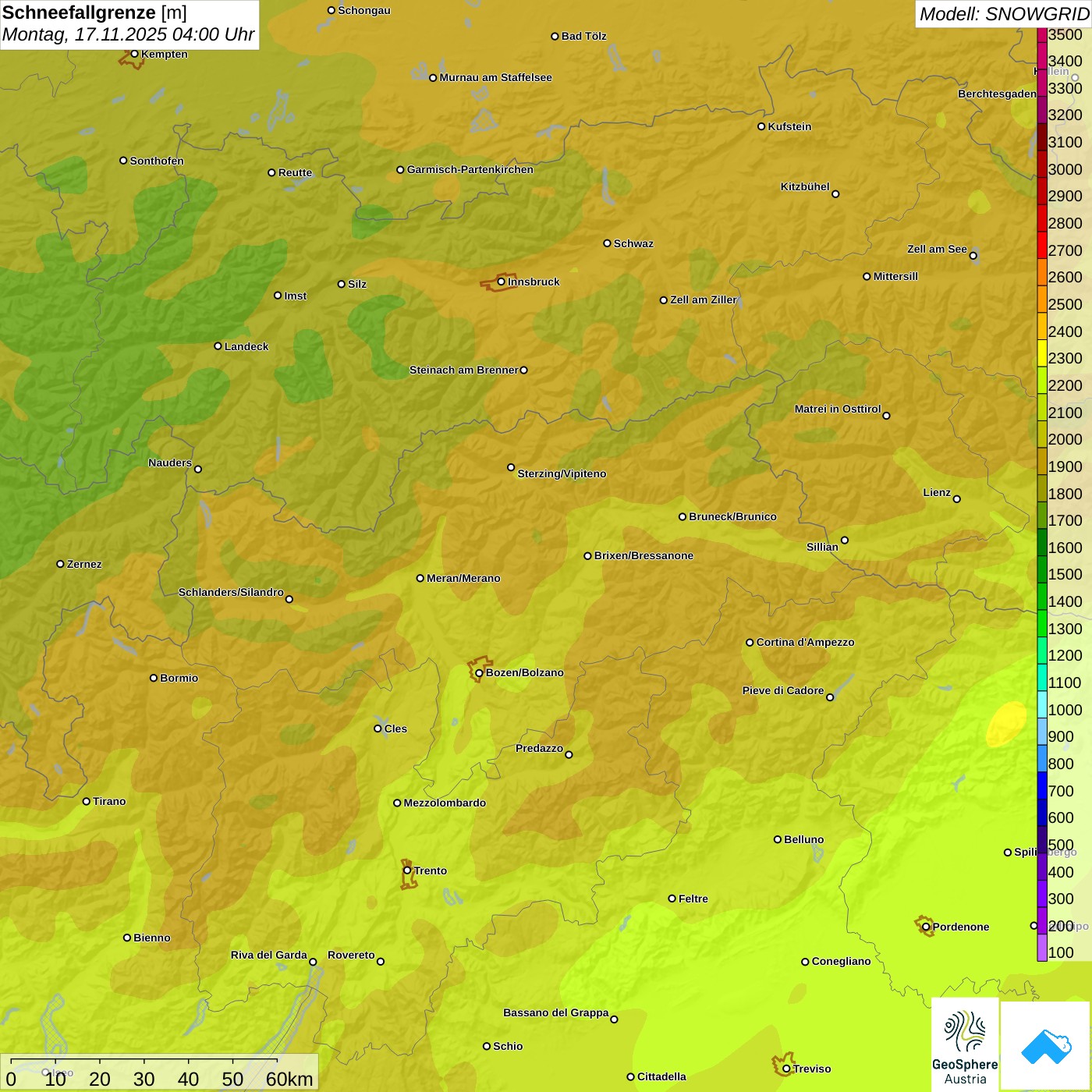Viewport: 1092px width, 1092px height.
Task: Click the Trento city marker
Action: point(407,870)
